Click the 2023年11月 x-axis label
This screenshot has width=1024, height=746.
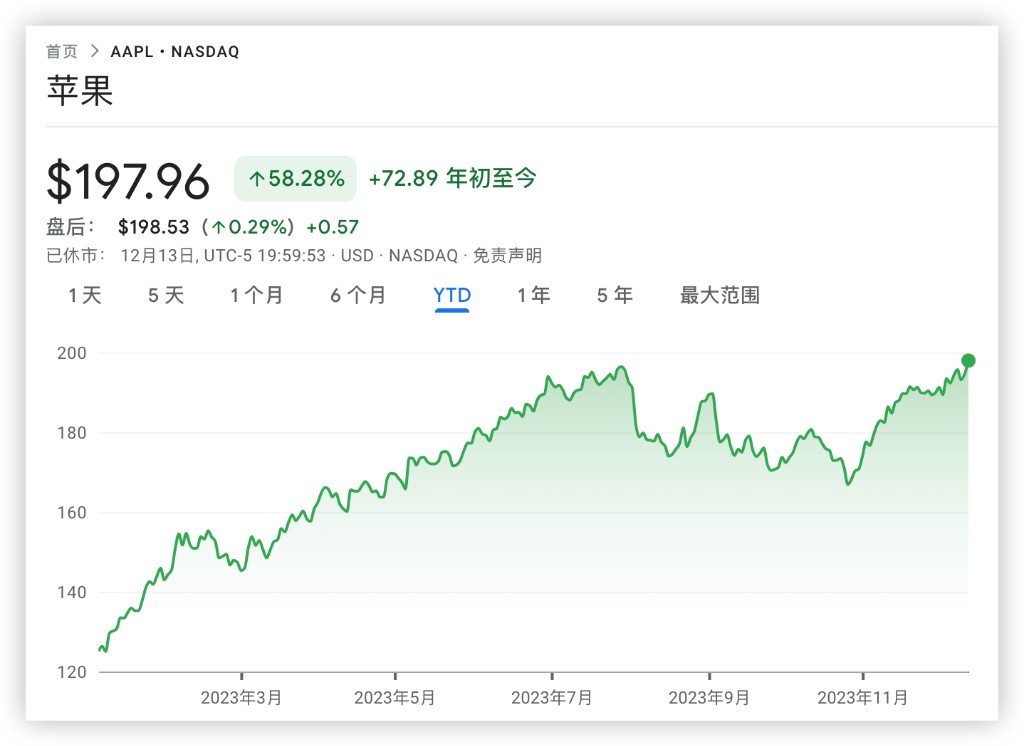click(863, 698)
